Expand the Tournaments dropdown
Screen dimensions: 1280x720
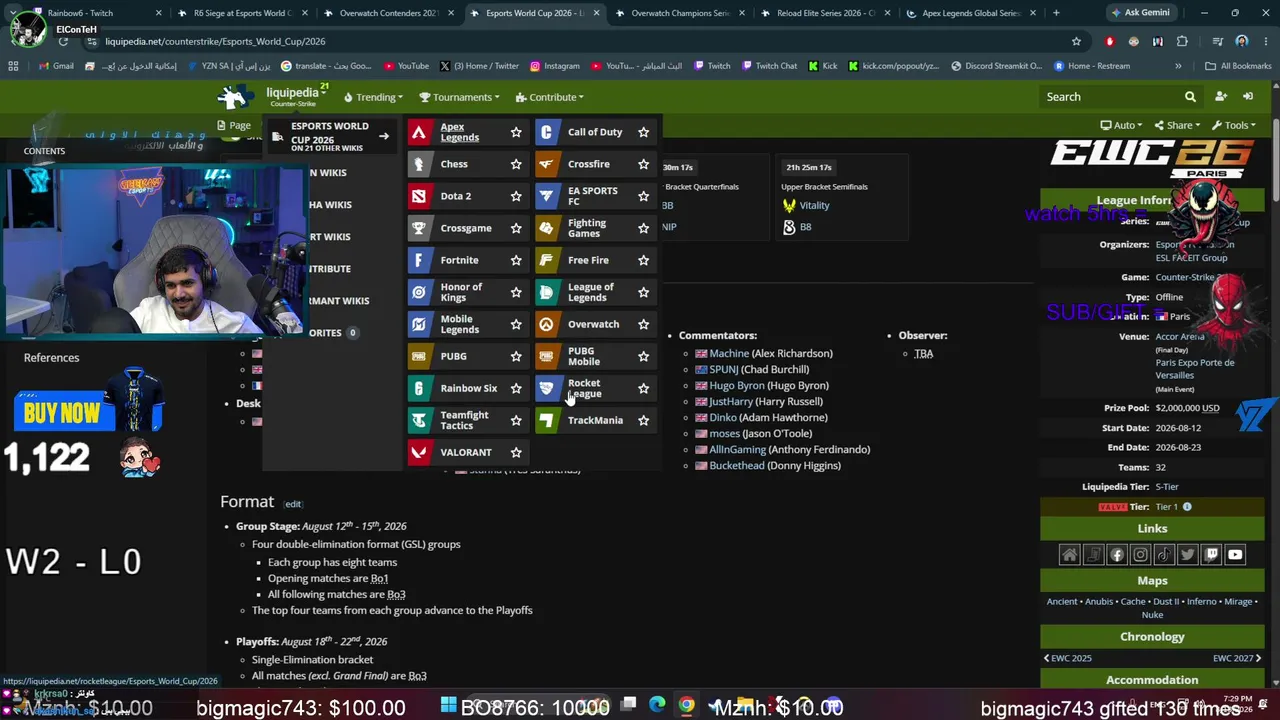click(460, 97)
